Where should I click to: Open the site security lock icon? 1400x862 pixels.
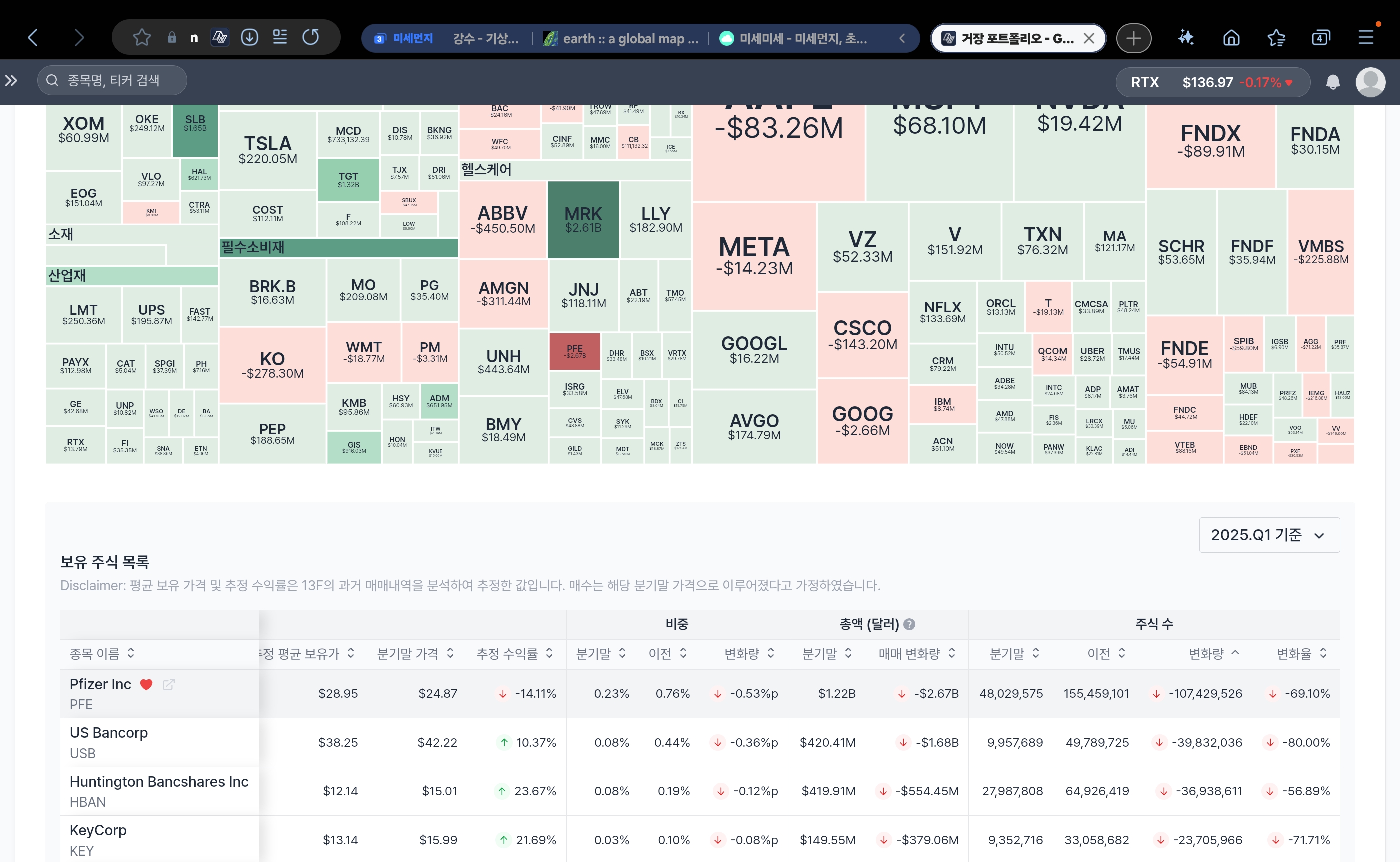(171, 38)
